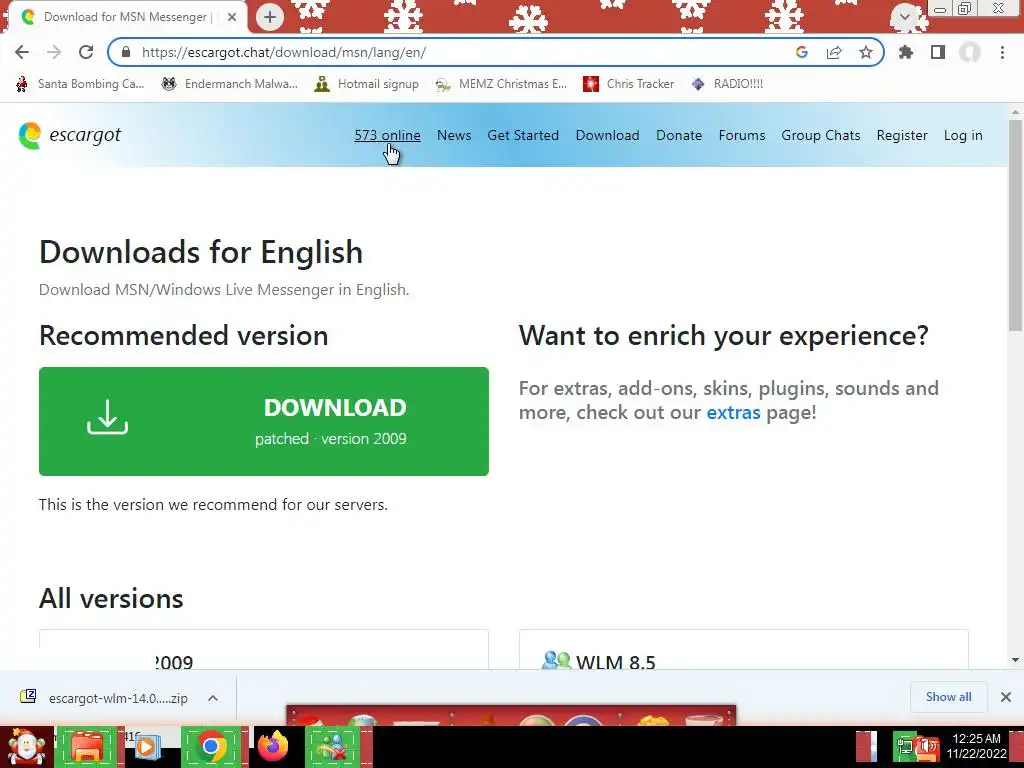Open the Hotmail signup bookmark
This screenshot has height=768, width=1024.
(366, 84)
